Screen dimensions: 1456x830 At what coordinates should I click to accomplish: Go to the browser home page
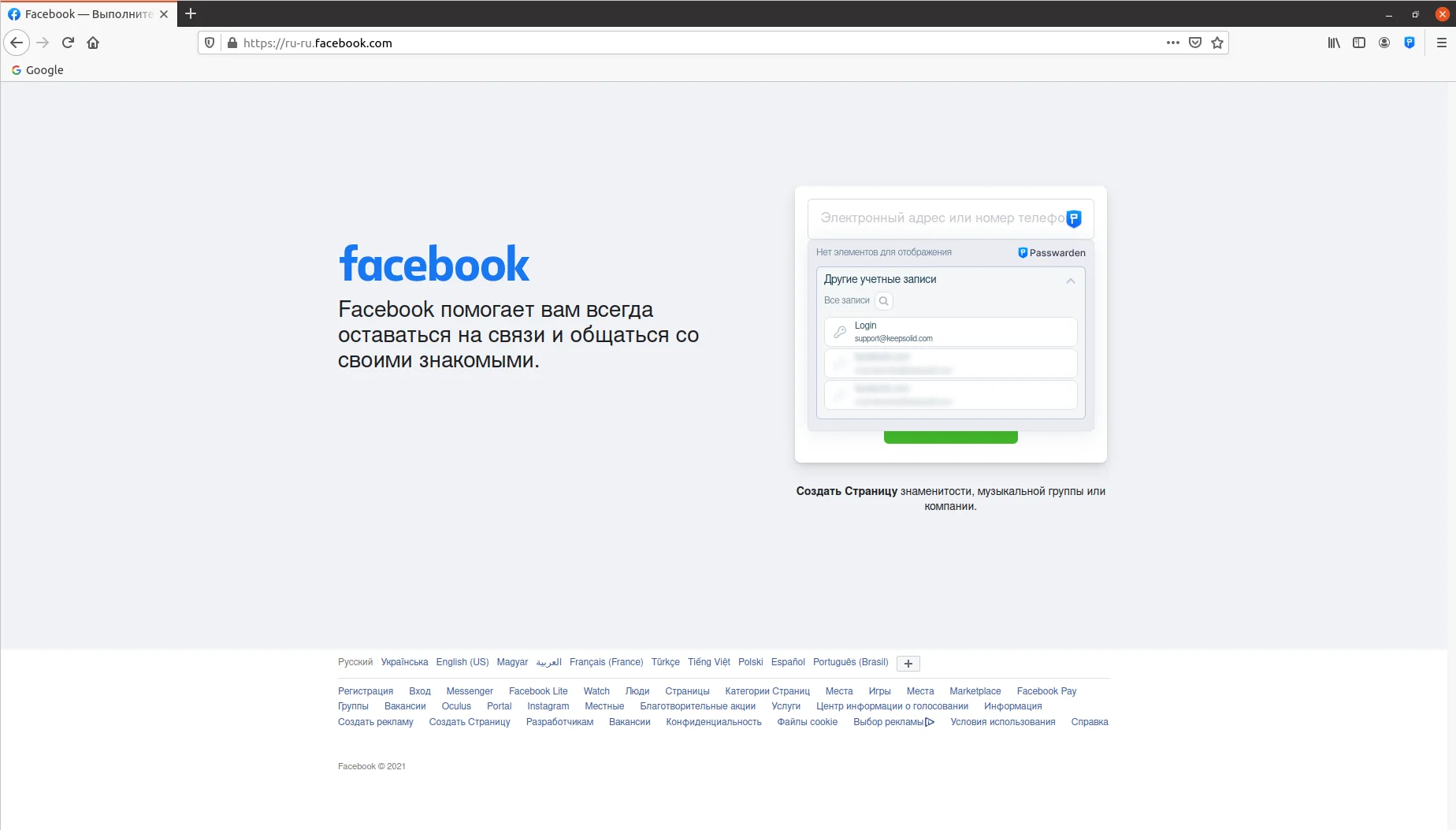tap(93, 43)
